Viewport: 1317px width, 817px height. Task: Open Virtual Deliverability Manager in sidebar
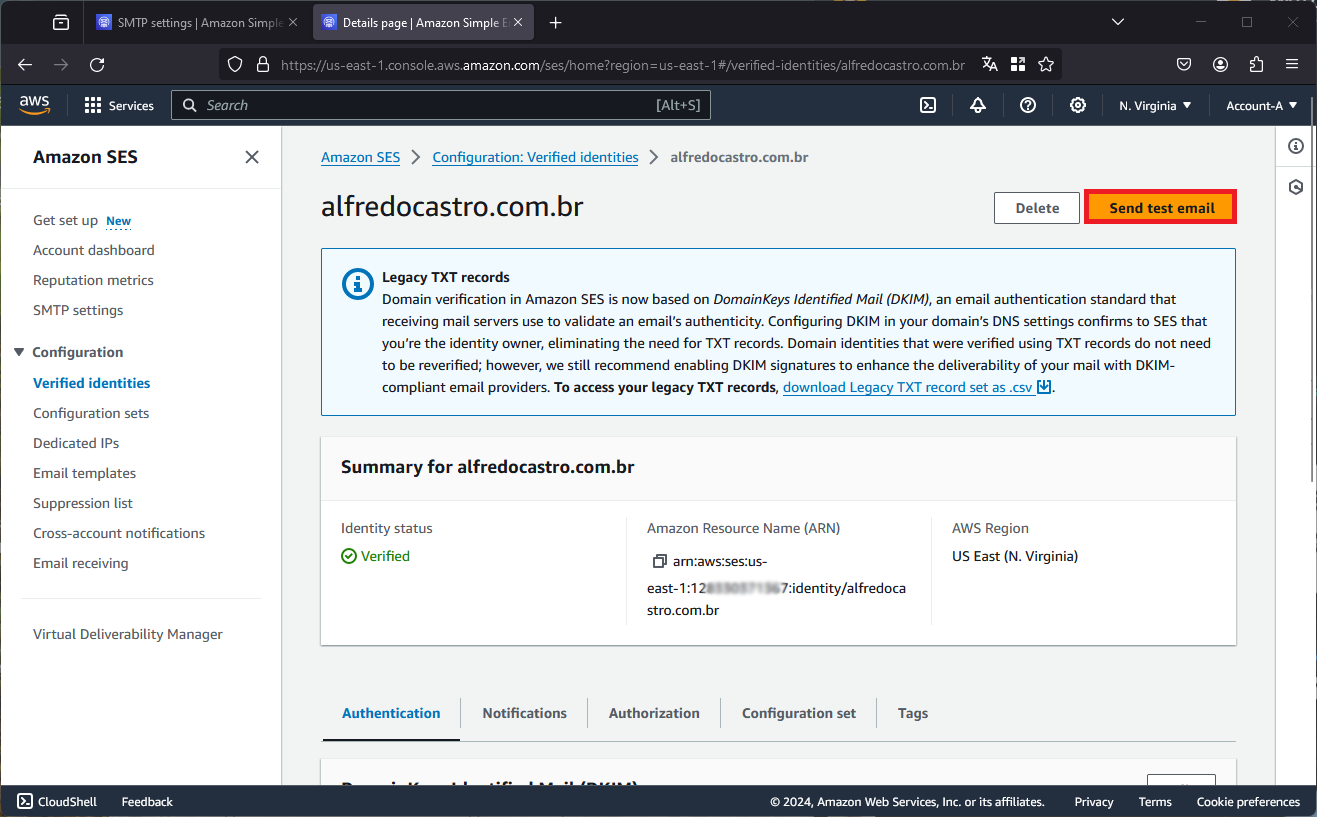[128, 634]
